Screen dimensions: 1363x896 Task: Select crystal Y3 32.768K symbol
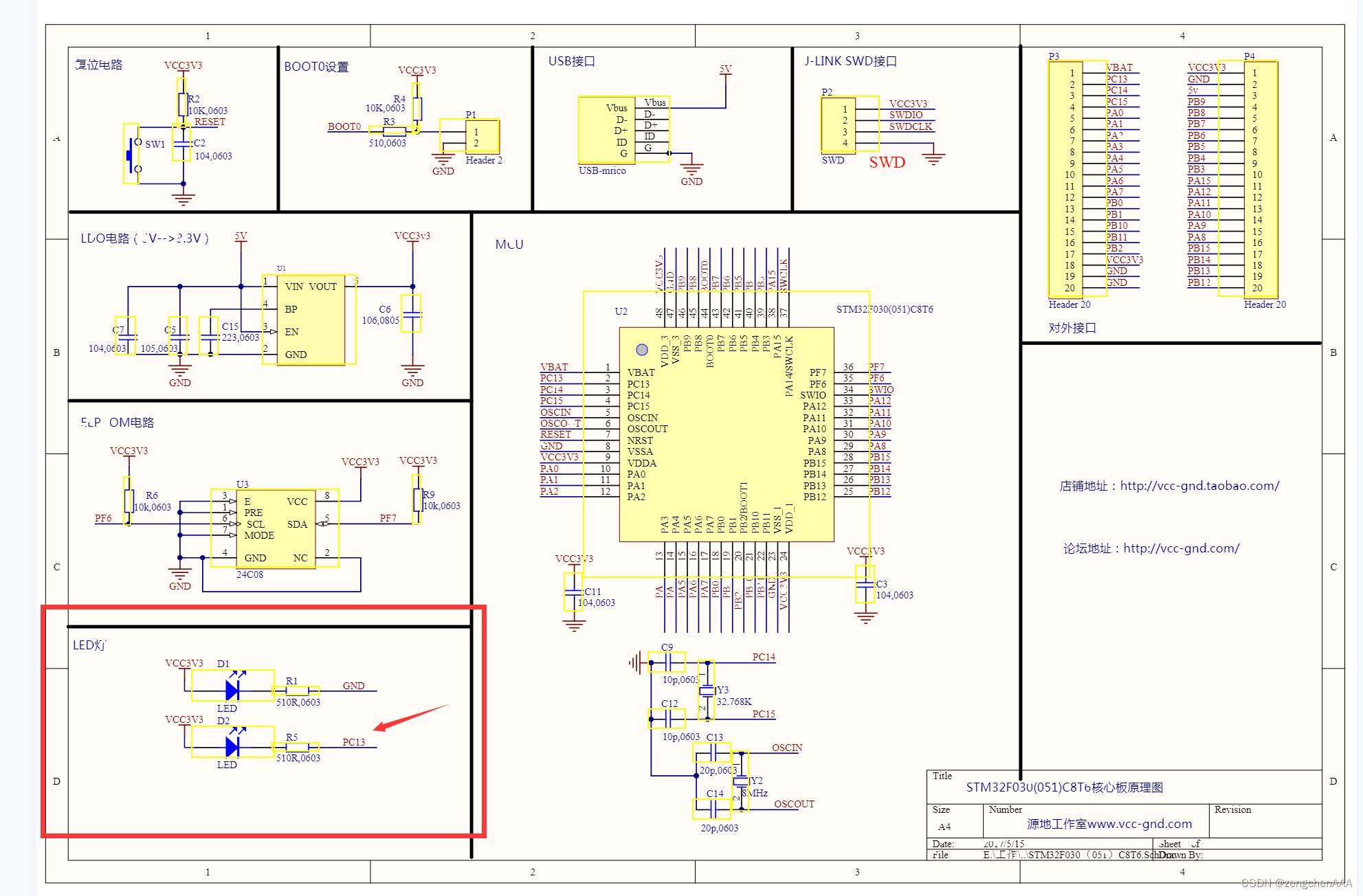pos(707,691)
